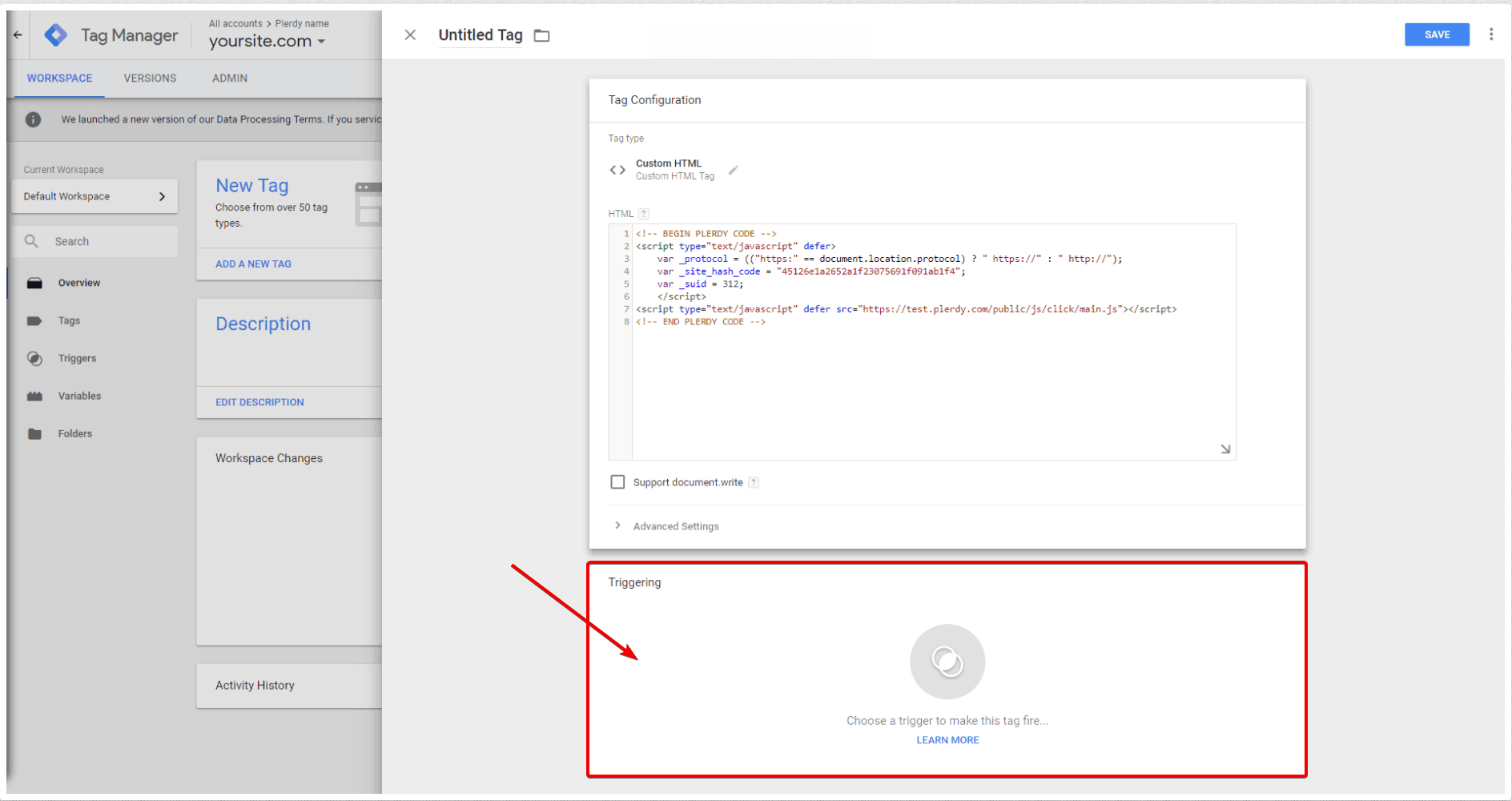Open the yoursite.com container dropdown
The width and height of the screenshot is (1512, 801).
tap(267, 41)
